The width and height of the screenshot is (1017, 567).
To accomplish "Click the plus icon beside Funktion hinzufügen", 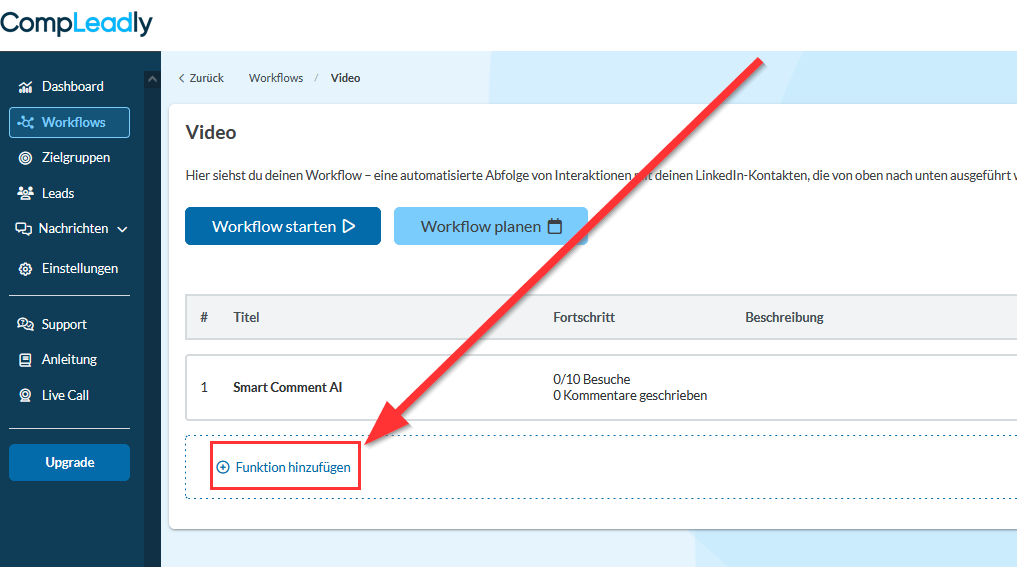I will click(223, 467).
